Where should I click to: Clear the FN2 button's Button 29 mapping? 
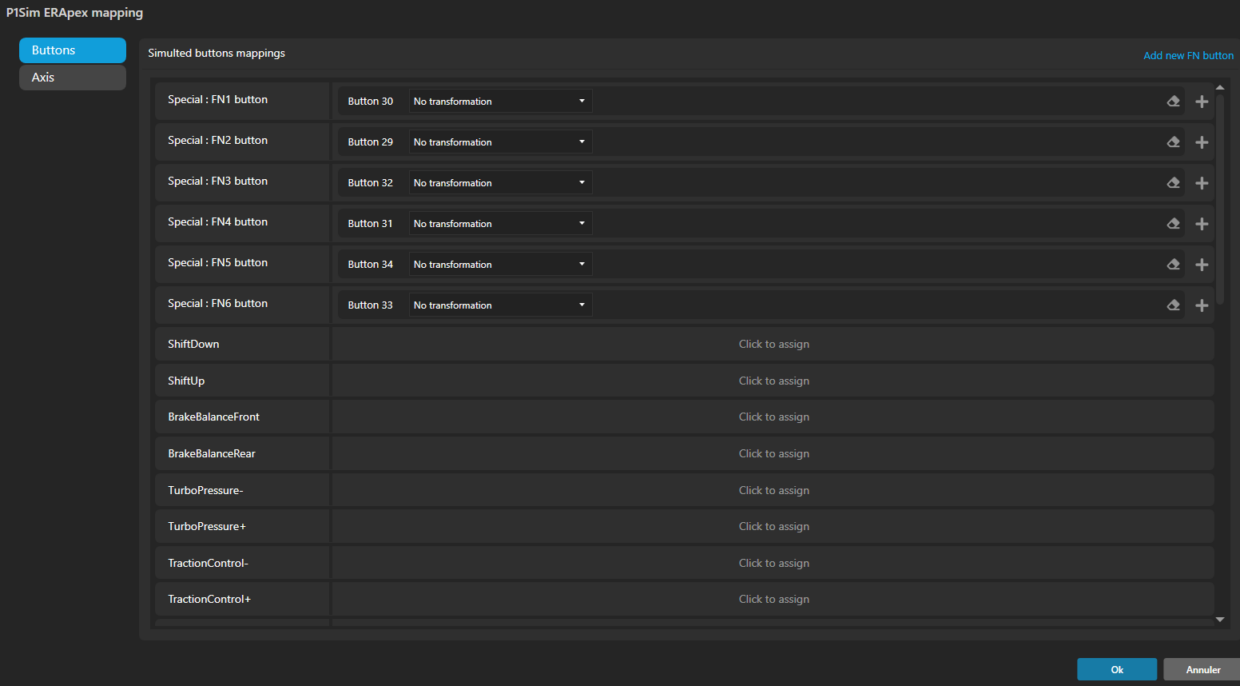coord(1173,141)
